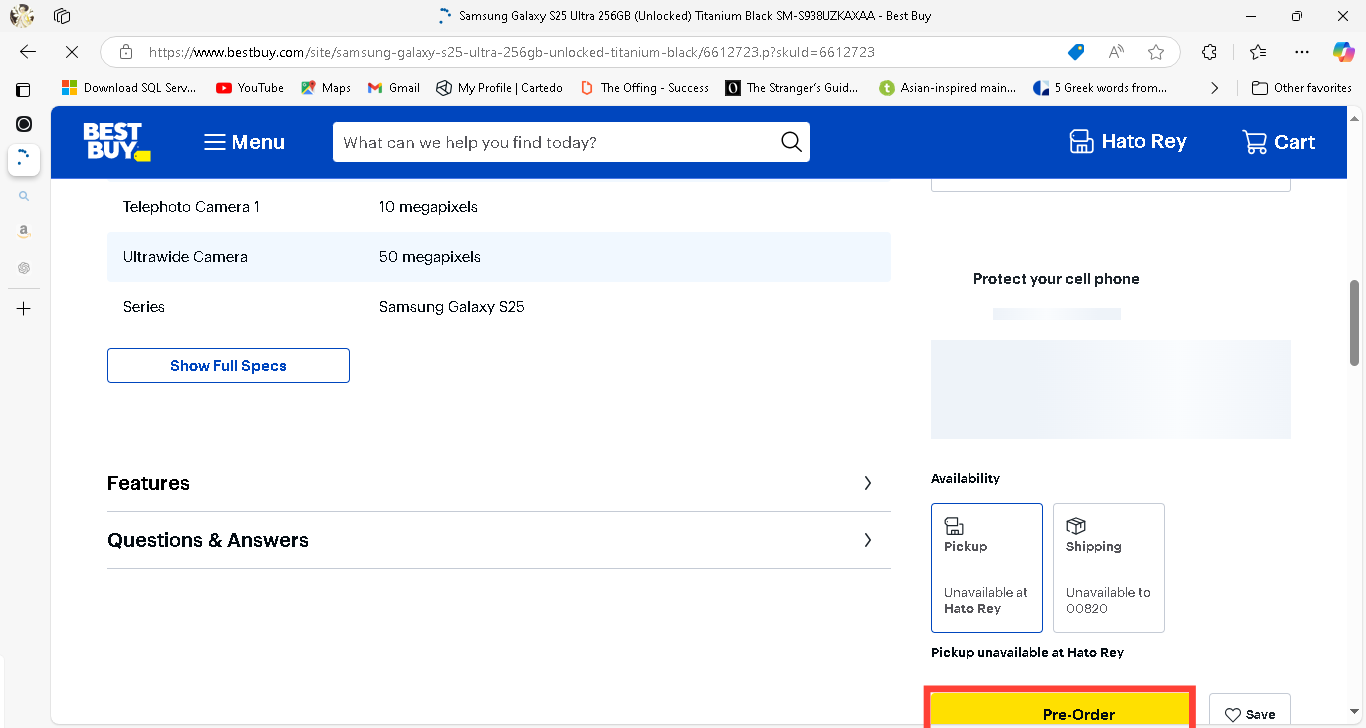The image size is (1366, 728).
Task: Open Download SQL Server bookmark
Action: pyautogui.click(x=129, y=88)
